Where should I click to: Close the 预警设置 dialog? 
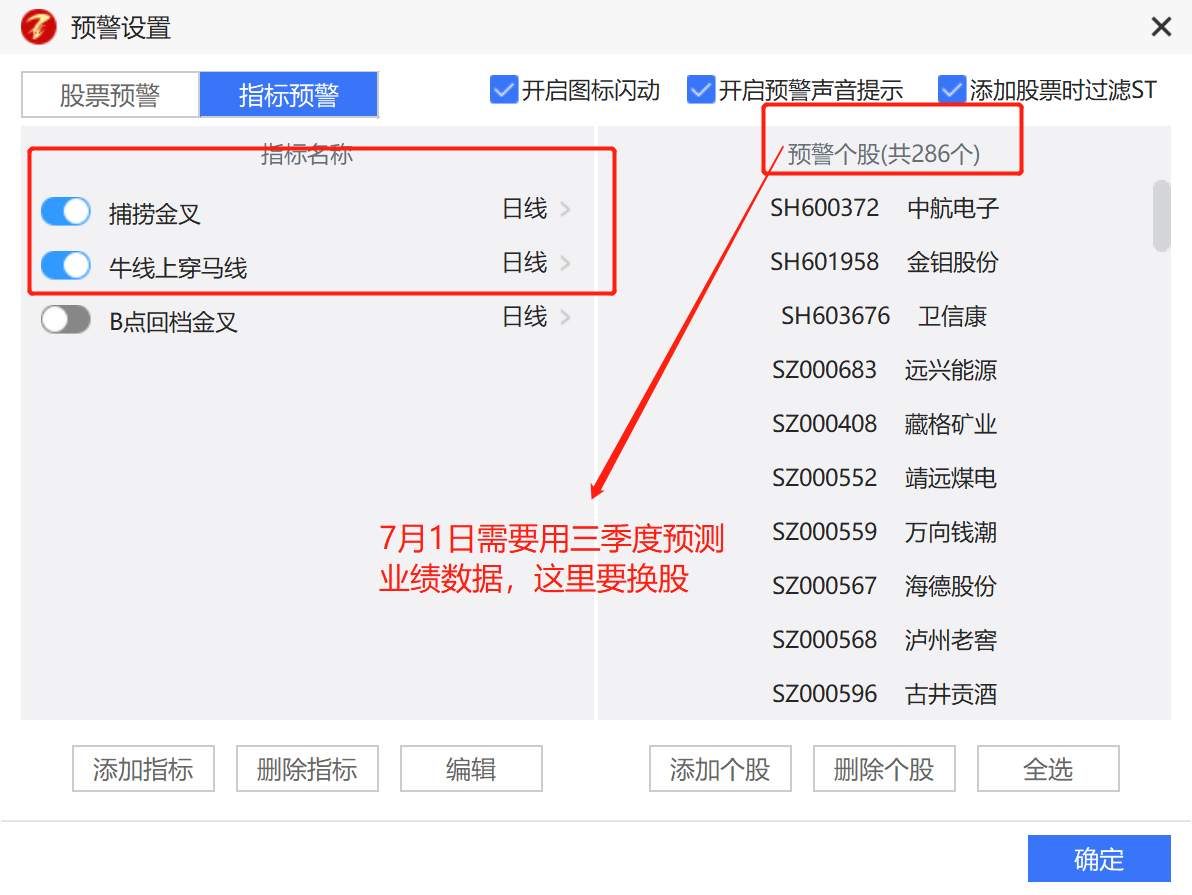pyautogui.click(x=1161, y=27)
